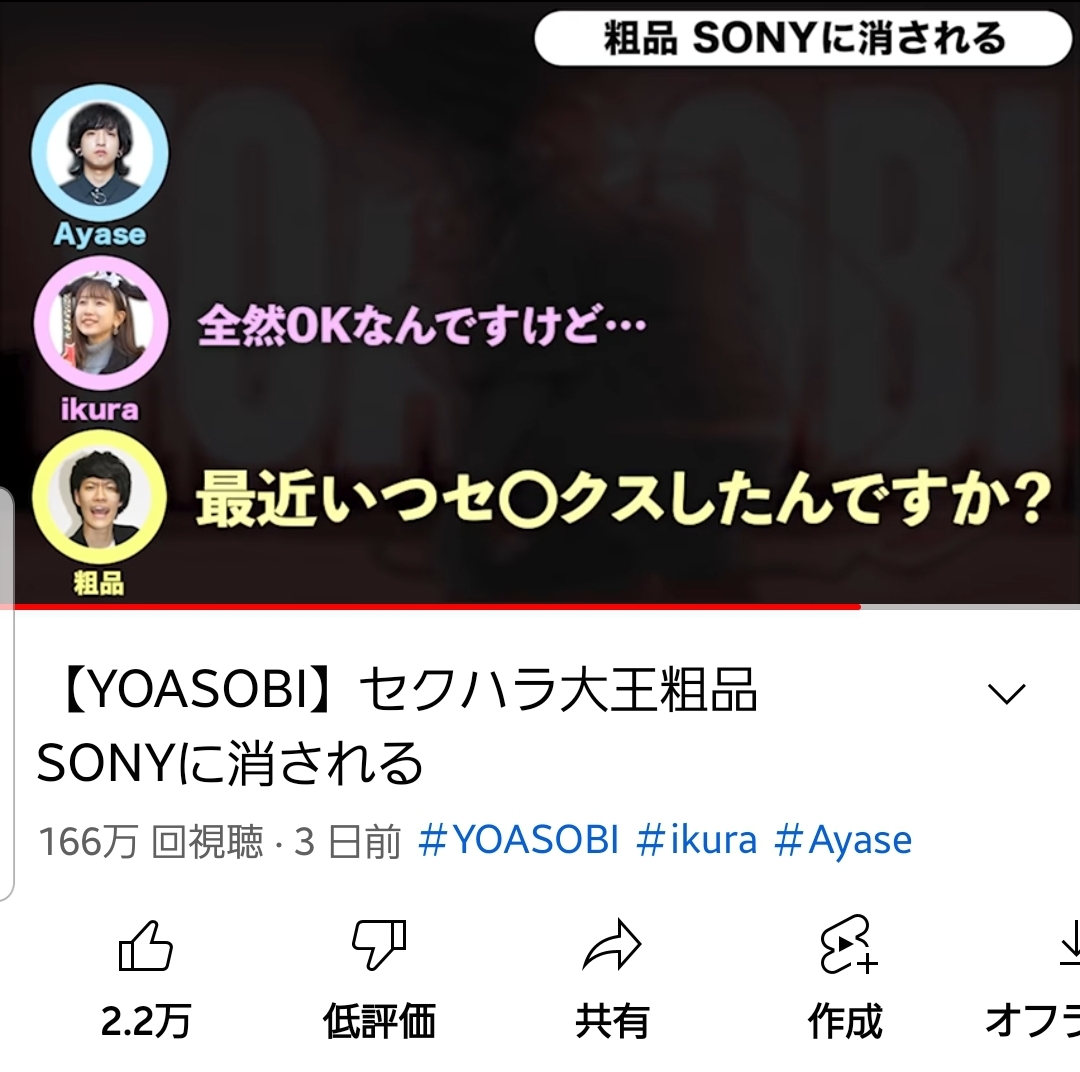Open the #Ayase hashtag link
1080x1072 pixels.
coord(843,840)
